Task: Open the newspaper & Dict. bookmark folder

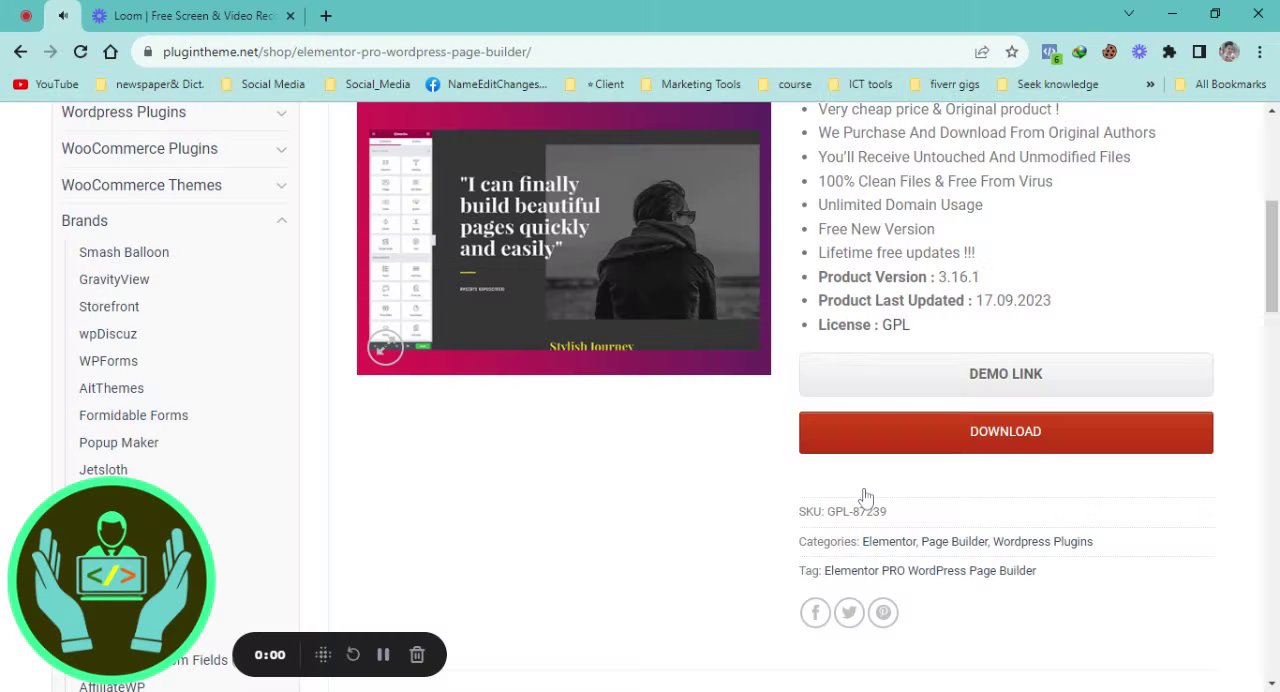Action: 150,84
